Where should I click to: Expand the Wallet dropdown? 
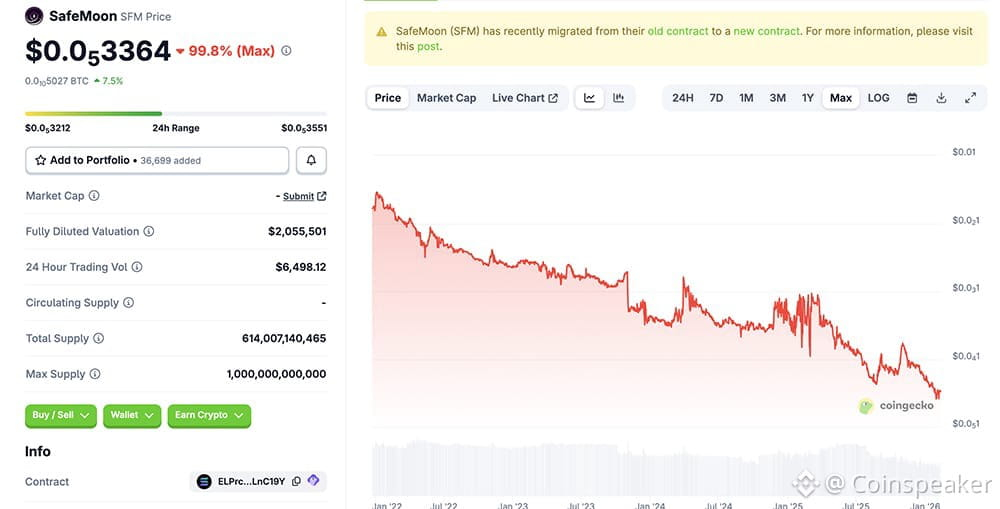pos(132,415)
